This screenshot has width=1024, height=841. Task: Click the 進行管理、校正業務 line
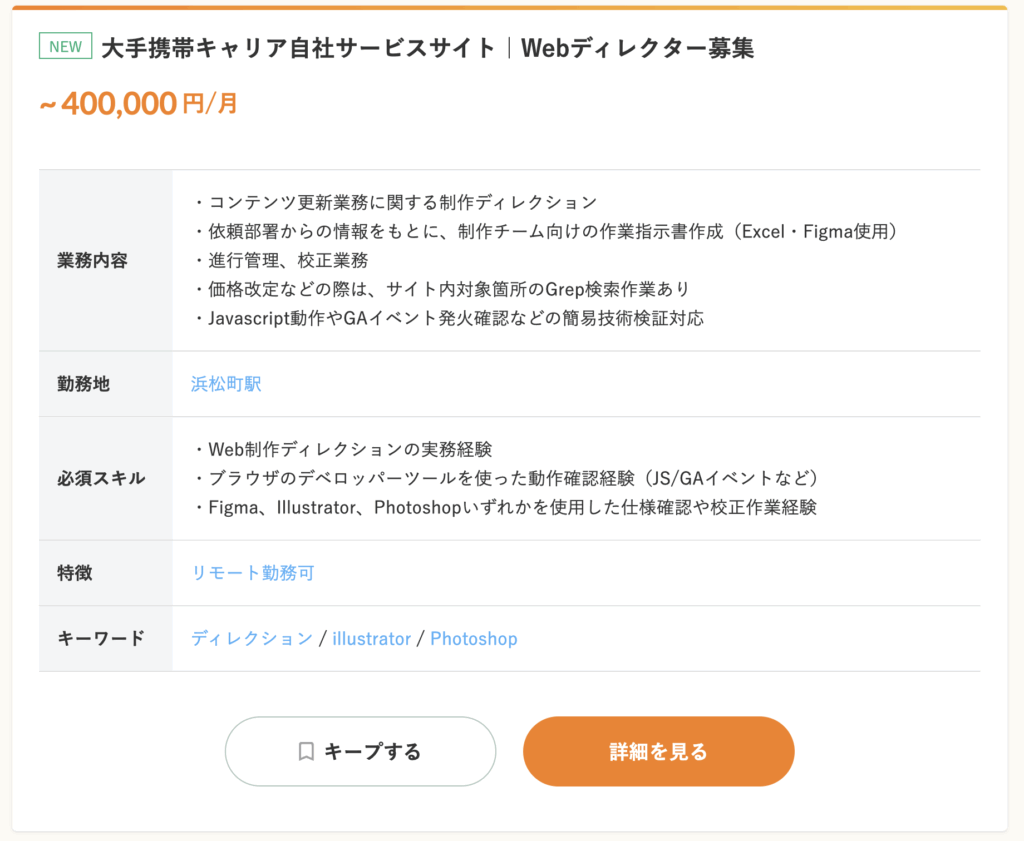click(x=280, y=261)
